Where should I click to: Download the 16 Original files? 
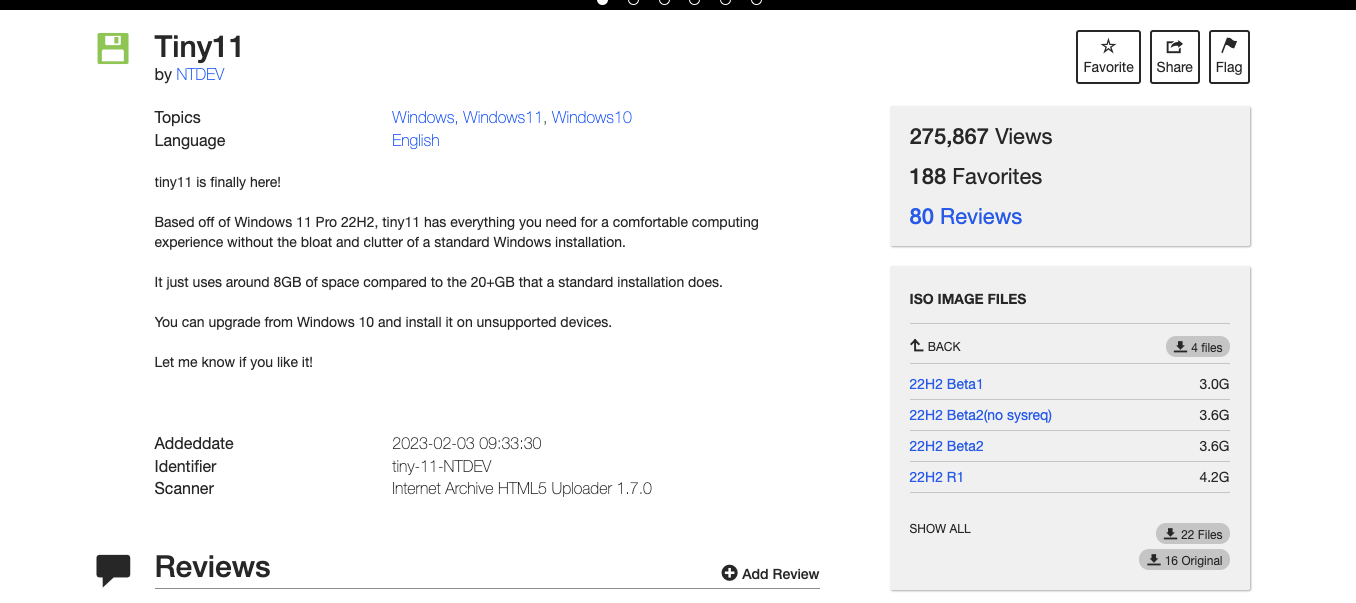tap(1184, 560)
